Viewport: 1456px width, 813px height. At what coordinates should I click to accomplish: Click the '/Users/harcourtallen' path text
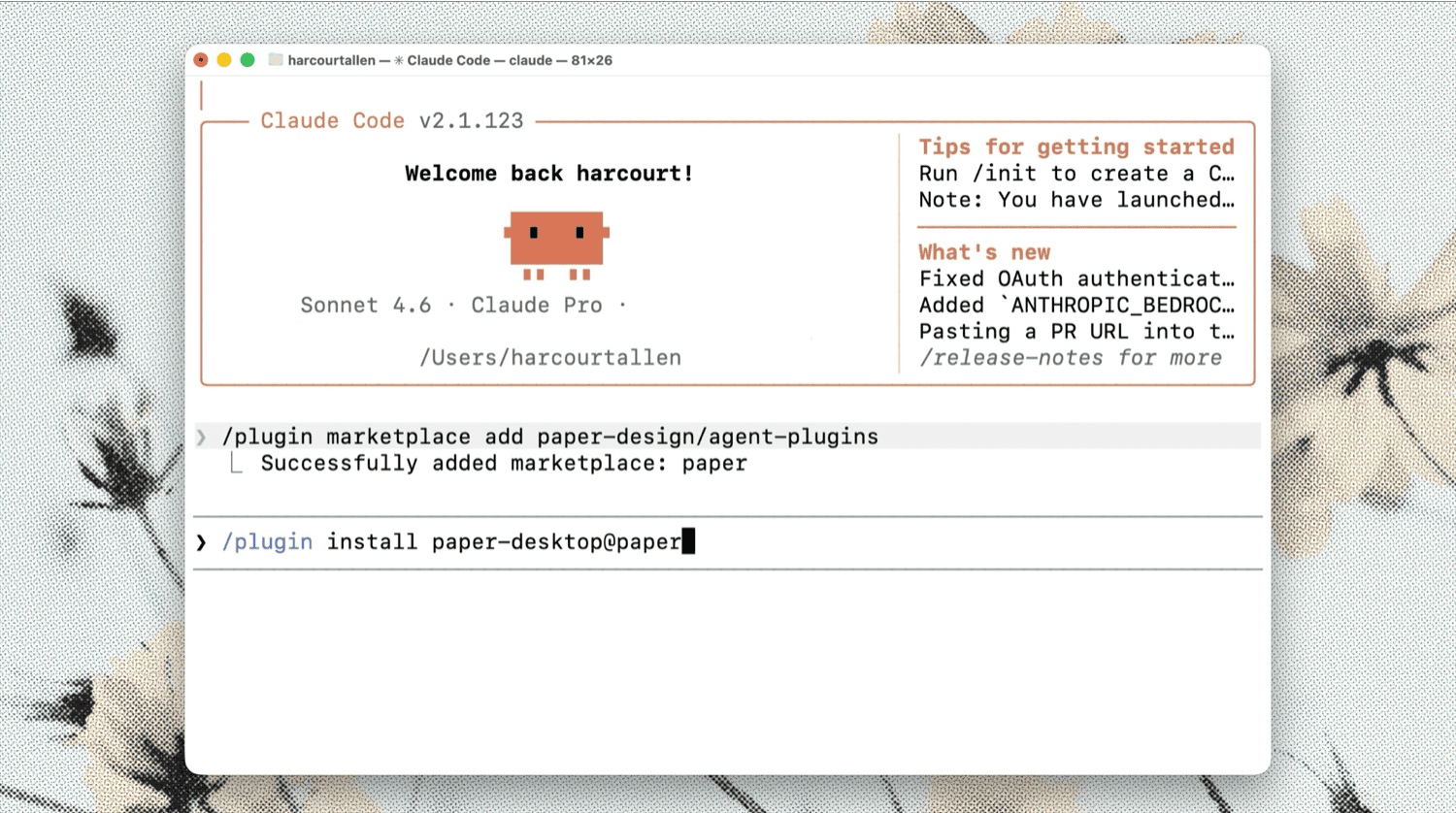tap(550, 358)
